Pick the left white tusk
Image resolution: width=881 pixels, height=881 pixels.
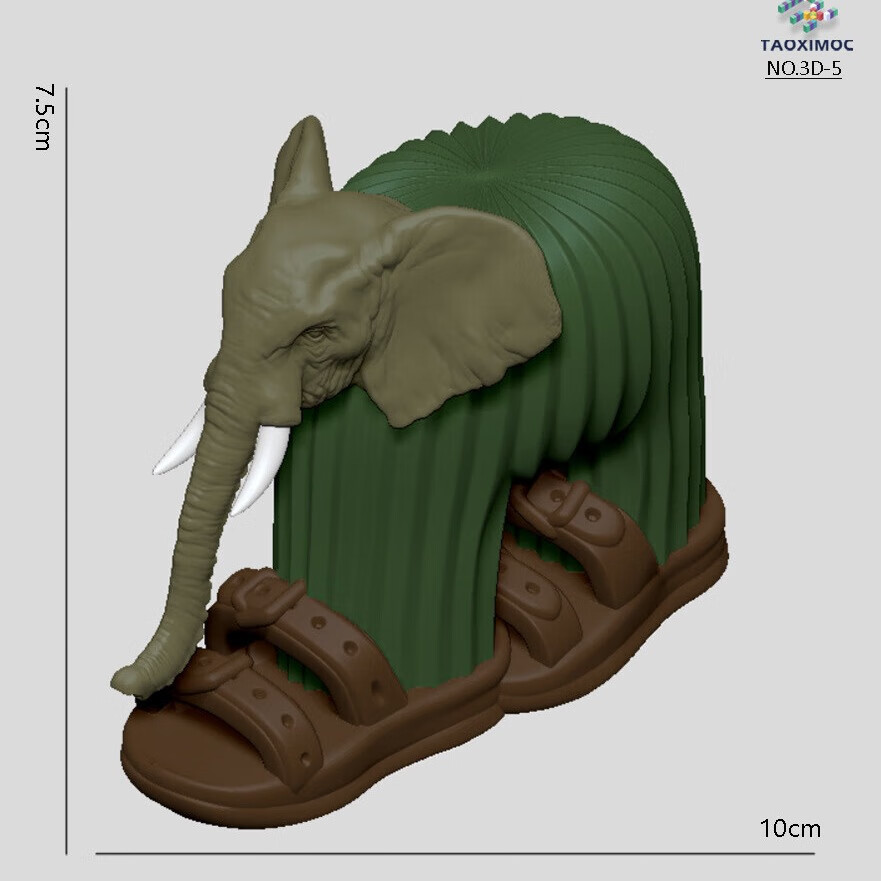tap(180, 447)
